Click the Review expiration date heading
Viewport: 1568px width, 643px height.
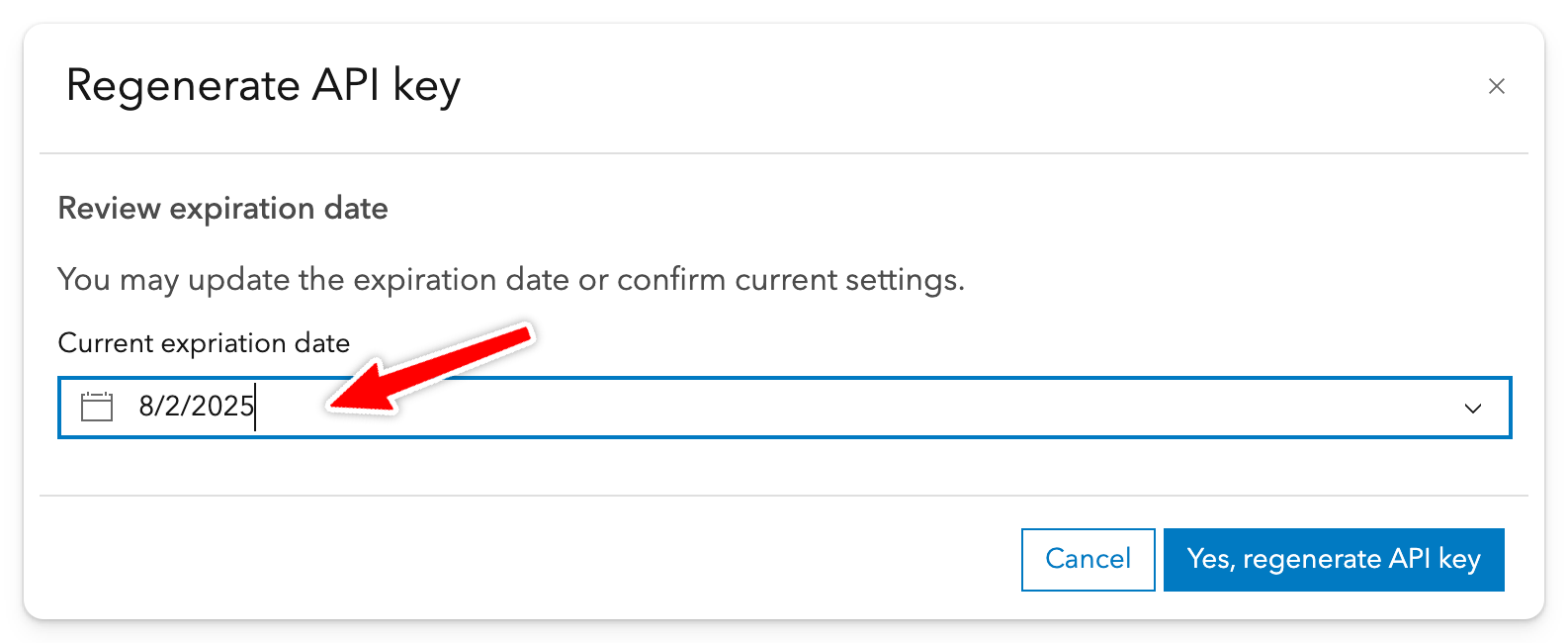[x=222, y=209]
